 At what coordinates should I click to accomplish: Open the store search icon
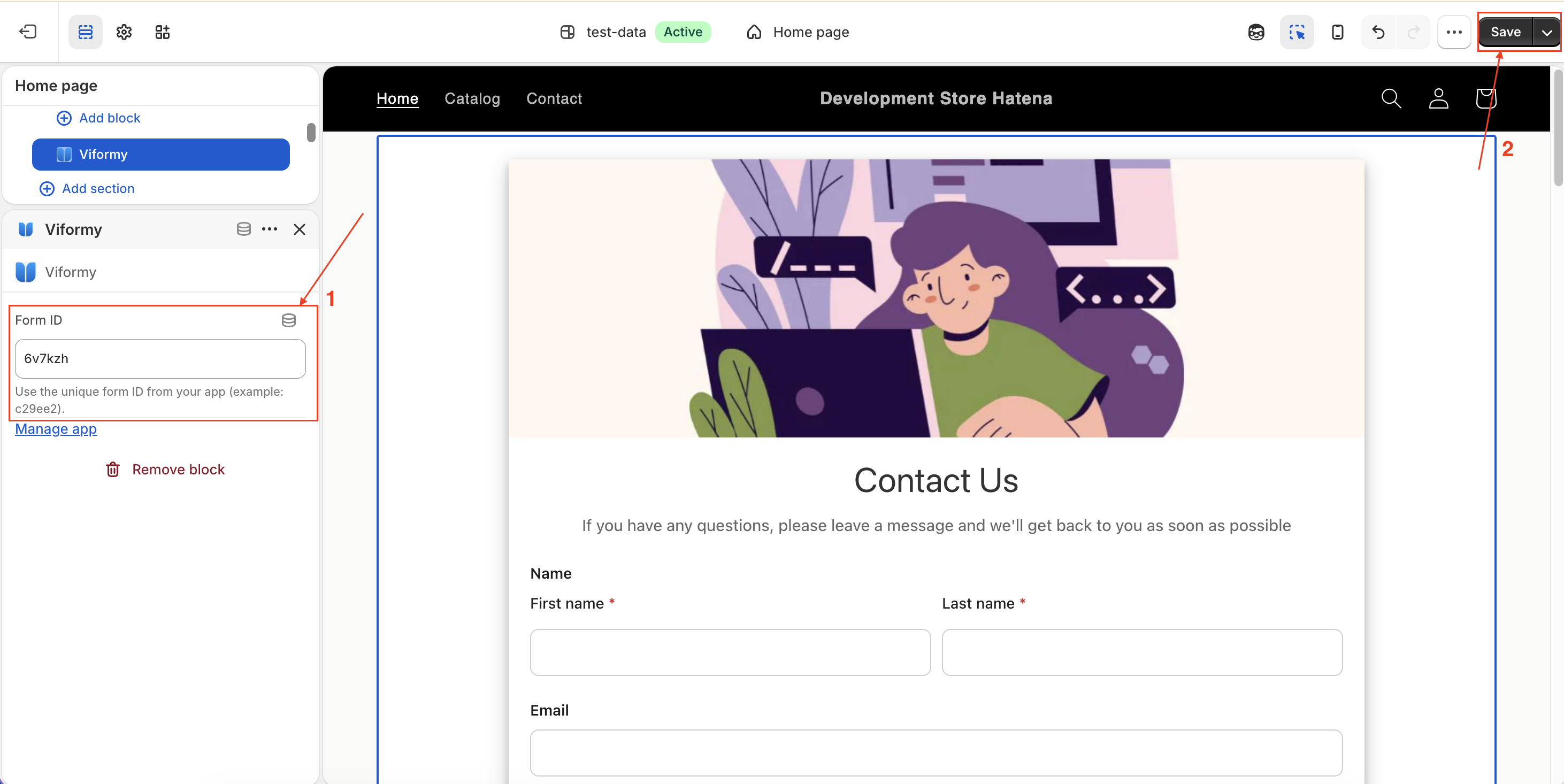(x=1391, y=98)
